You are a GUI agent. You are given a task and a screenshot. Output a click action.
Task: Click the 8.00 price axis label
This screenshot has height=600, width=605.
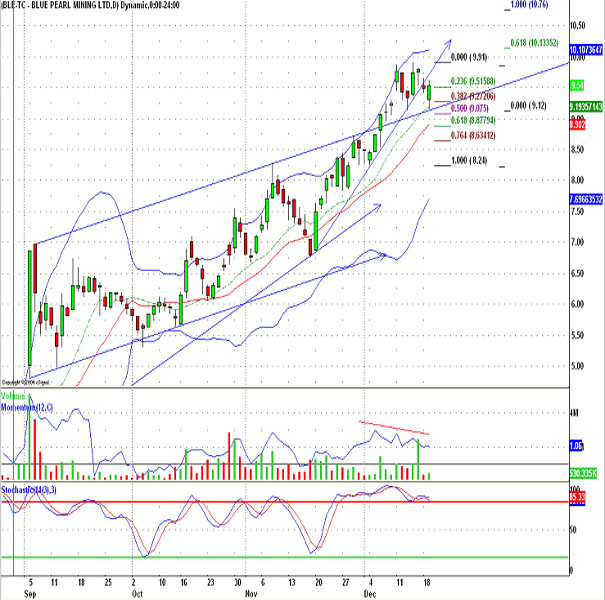(578, 180)
